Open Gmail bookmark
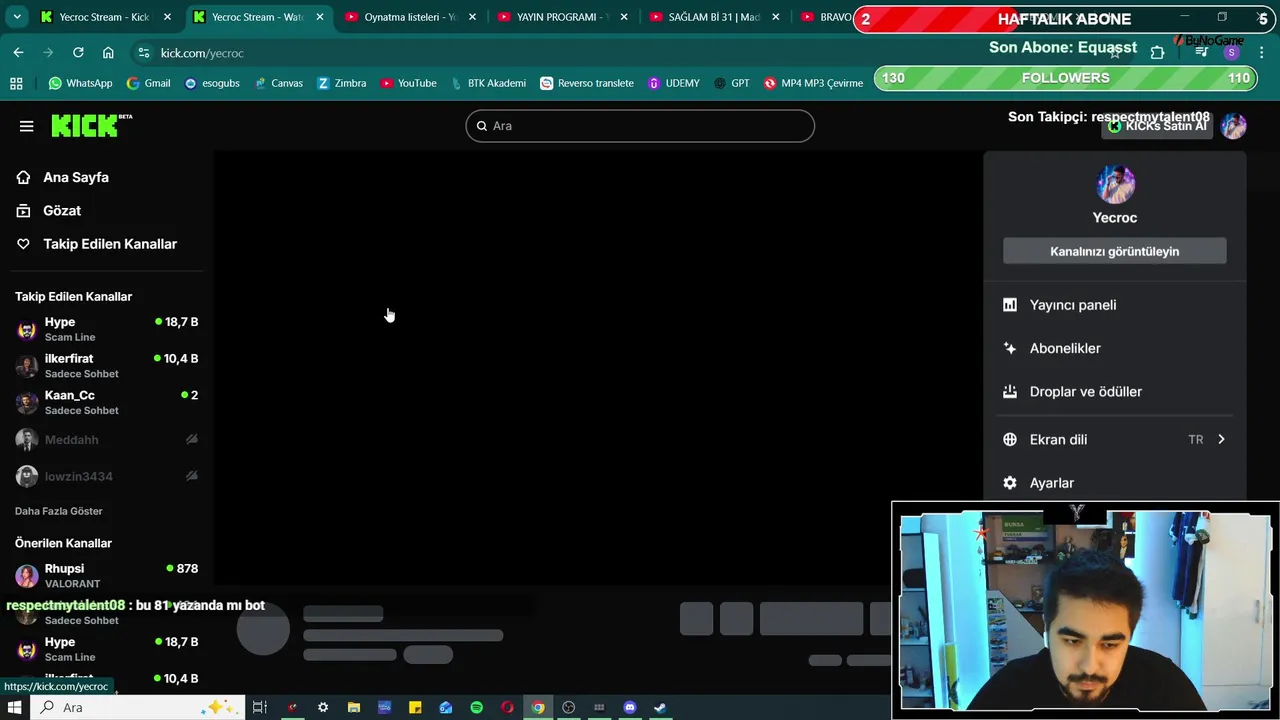The height and width of the screenshot is (720, 1280). pos(148,83)
